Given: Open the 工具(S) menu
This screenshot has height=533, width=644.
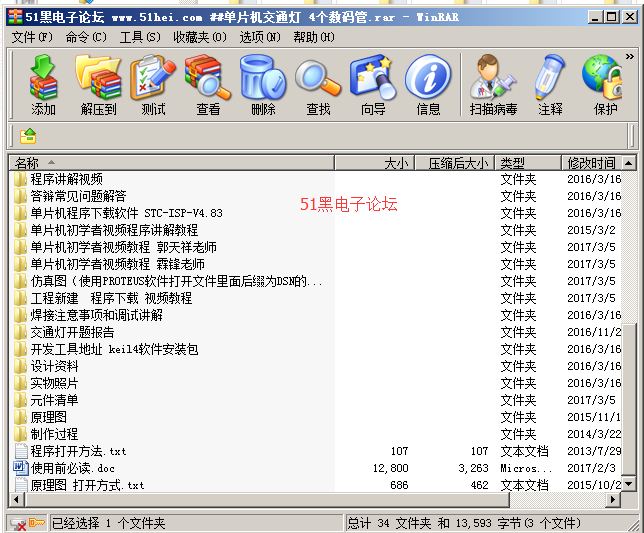Looking at the screenshot, I should tap(140, 37).
